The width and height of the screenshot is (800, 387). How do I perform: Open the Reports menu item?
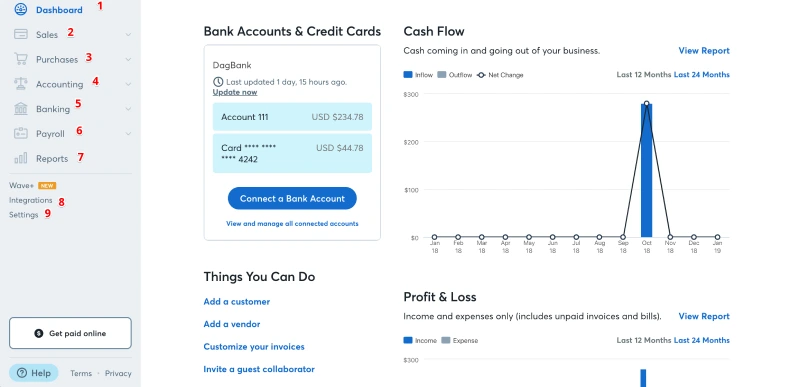pos(52,159)
